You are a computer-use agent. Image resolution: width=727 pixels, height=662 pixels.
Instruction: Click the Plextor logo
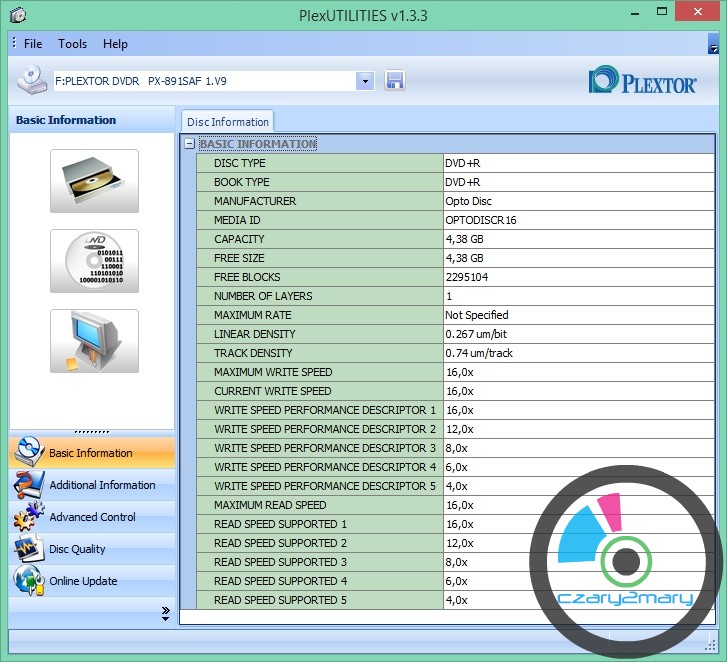click(643, 82)
